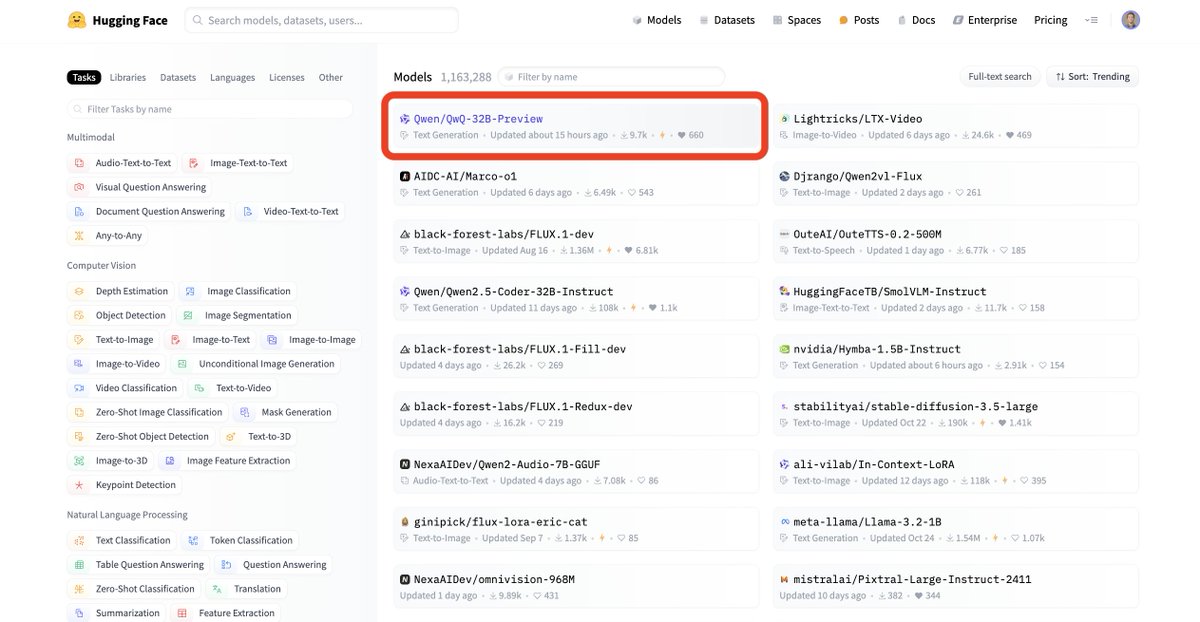Open the stabilityai/stable-diffusion-3.5-large model card
Viewport: 1200px width, 622px height.
[x=956, y=415]
